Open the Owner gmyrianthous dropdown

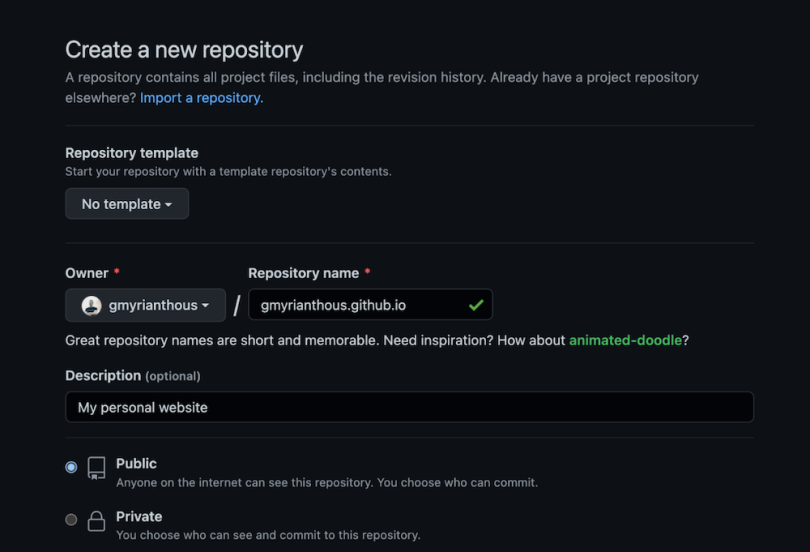(146, 305)
